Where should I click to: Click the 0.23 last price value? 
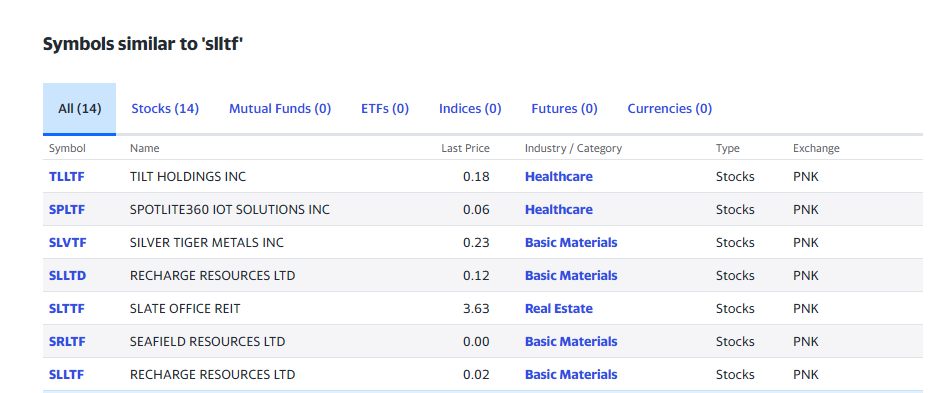476,243
